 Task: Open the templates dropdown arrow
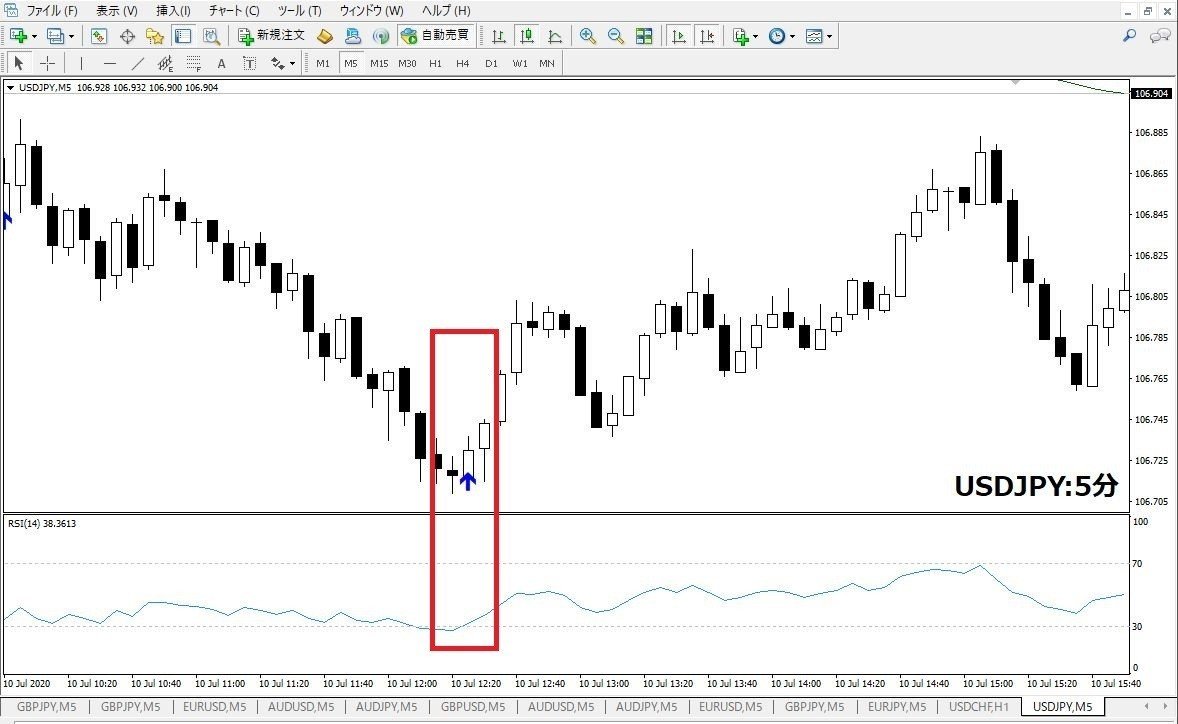(829, 36)
